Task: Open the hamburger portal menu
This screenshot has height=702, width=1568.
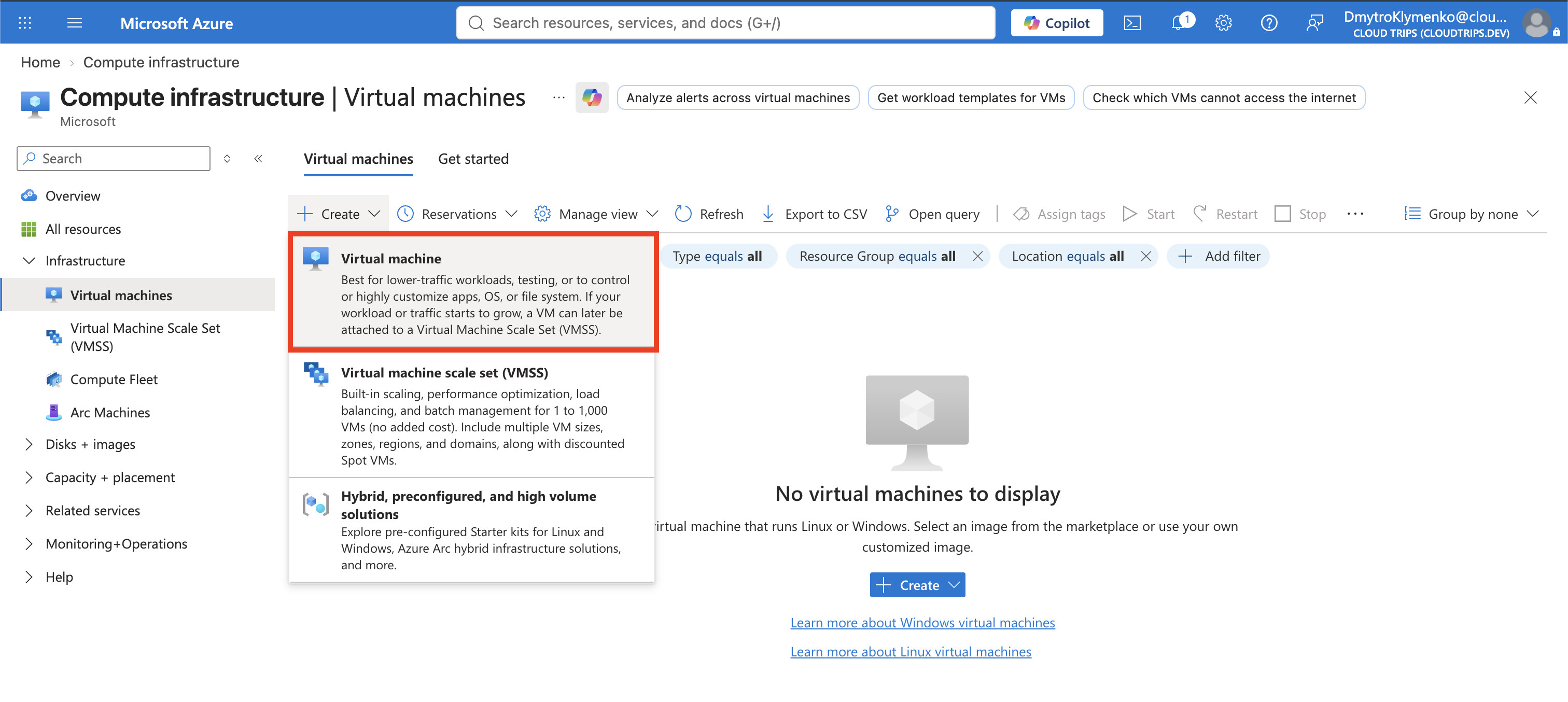Action: pos(75,23)
